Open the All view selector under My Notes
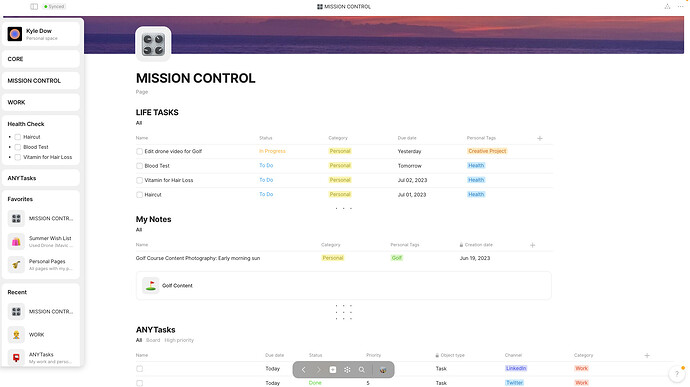Viewport: 690px width, 387px height. coord(139,230)
